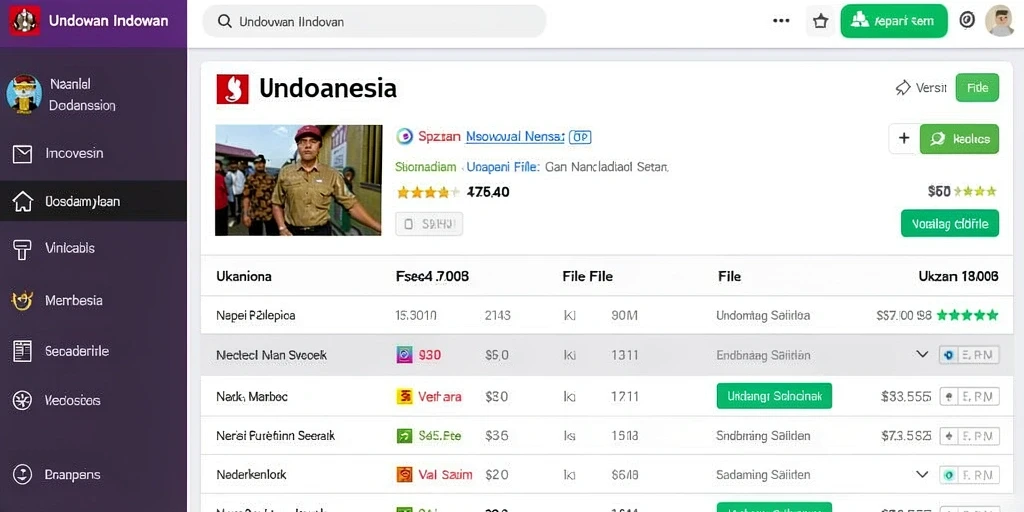The width and height of the screenshot is (1024, 512).
Task: Click the Bnanpens circular icon
Action: click(22, 474)
